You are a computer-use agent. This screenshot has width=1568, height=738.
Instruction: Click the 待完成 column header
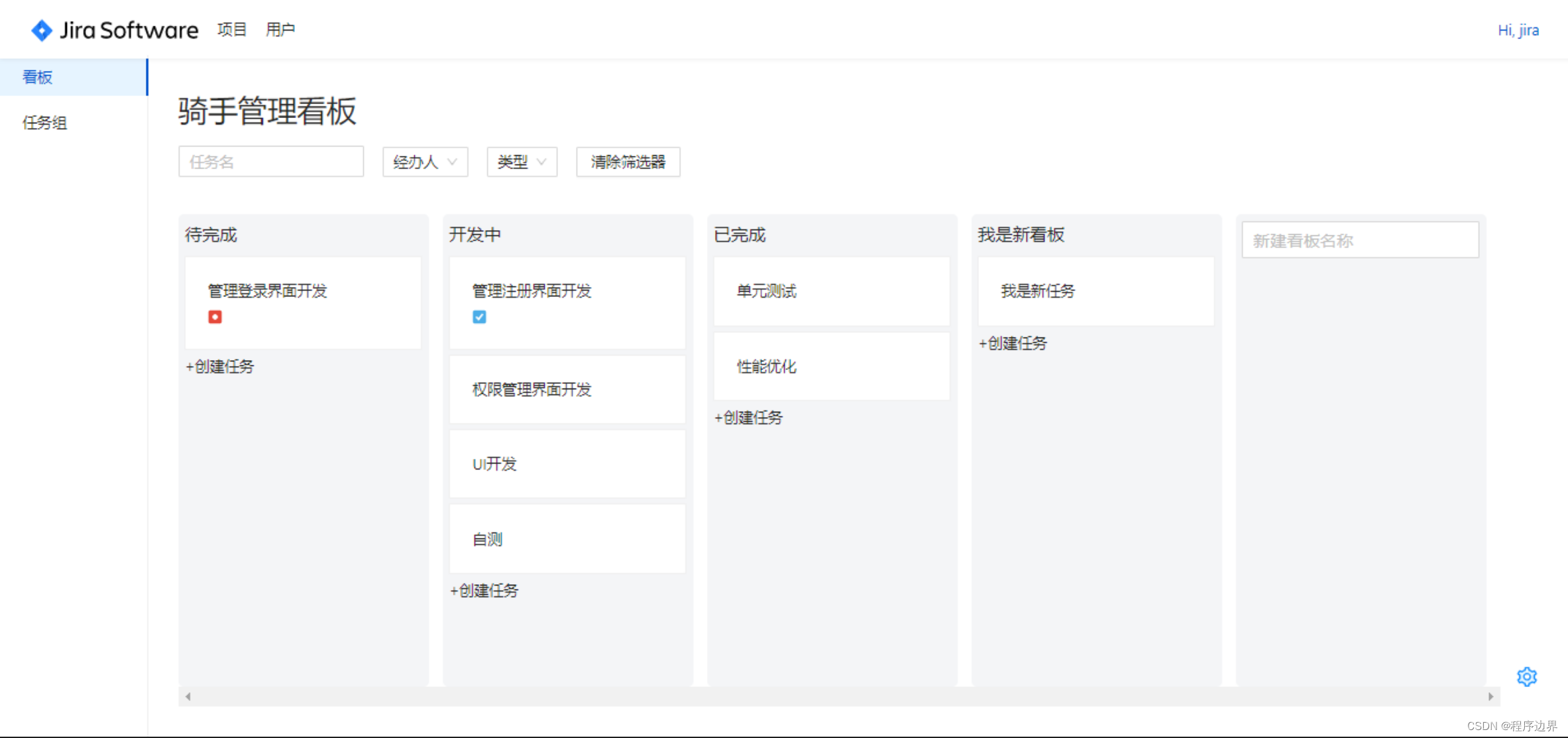[x=211, y=235]
